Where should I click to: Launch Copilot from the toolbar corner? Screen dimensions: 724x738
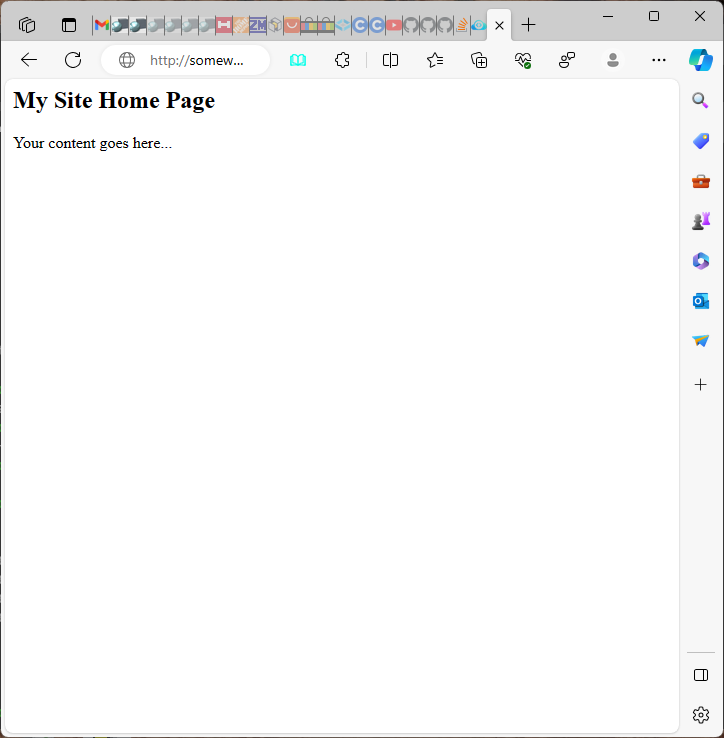pos(700,60)
